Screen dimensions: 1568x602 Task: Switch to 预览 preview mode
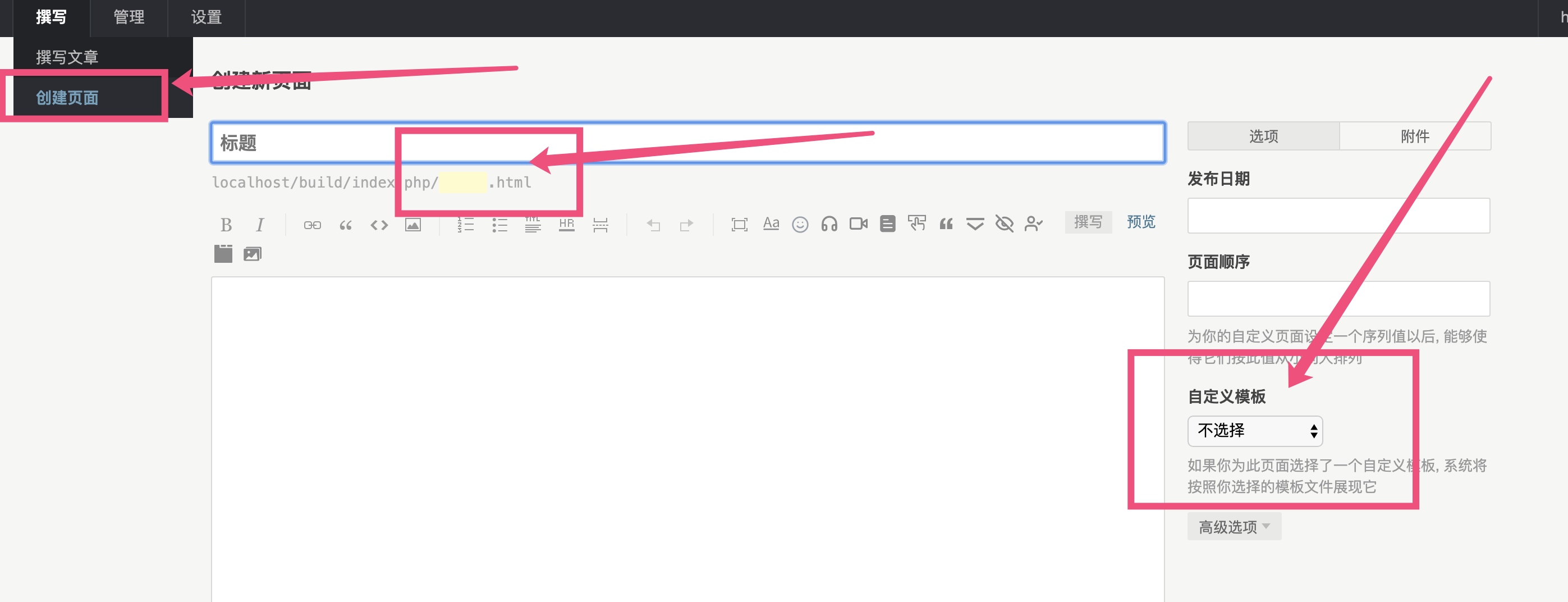point(1141,222)
